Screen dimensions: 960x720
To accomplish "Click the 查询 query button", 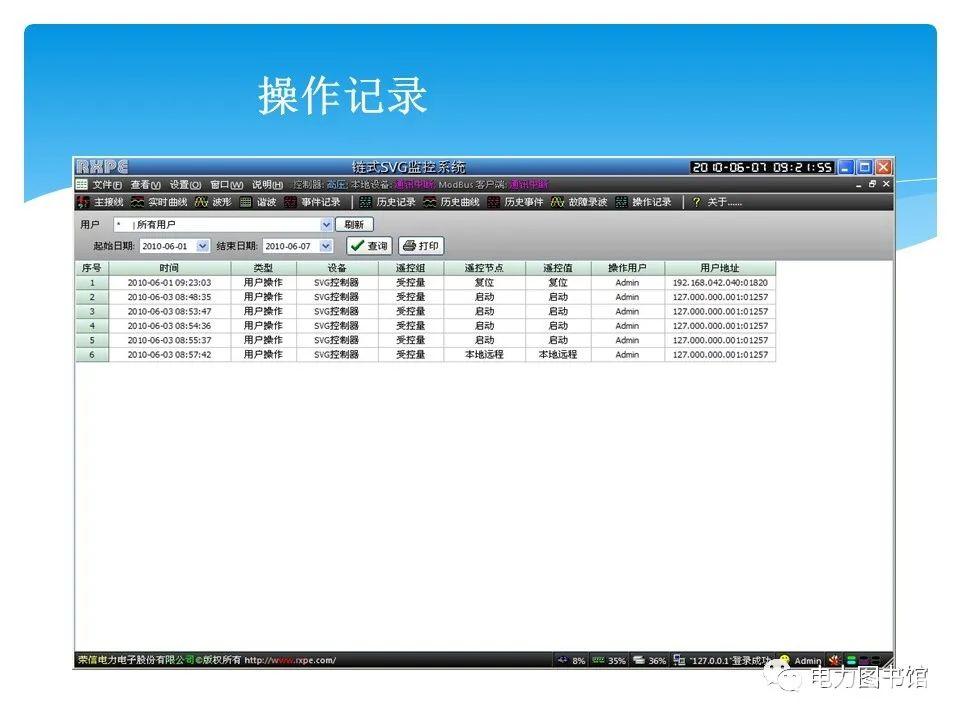I will (x=369, y=246).
